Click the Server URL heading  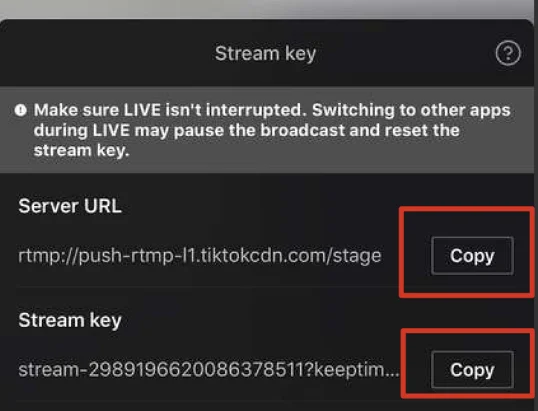point(70,206)
